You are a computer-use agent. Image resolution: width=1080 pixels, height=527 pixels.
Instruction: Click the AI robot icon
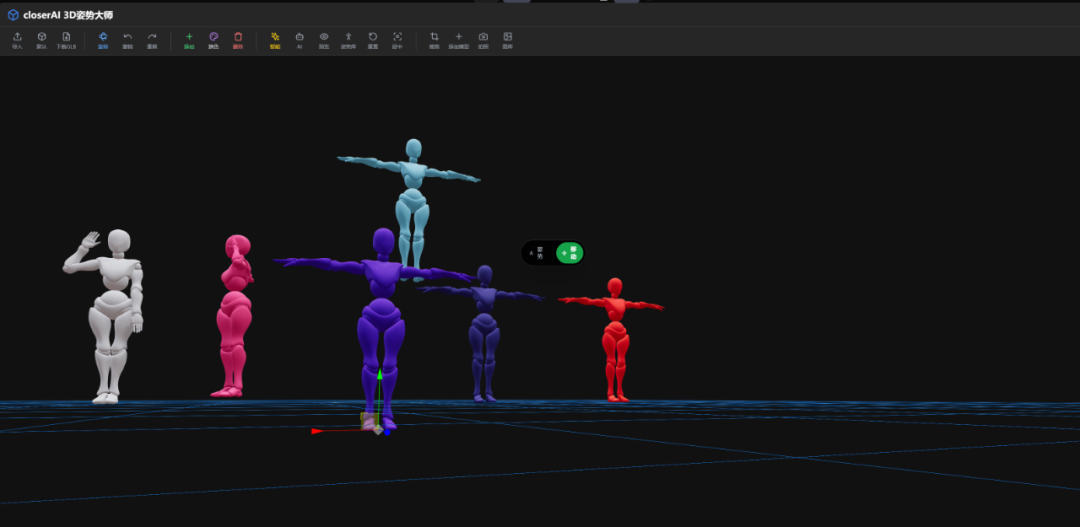click(299, 39)
